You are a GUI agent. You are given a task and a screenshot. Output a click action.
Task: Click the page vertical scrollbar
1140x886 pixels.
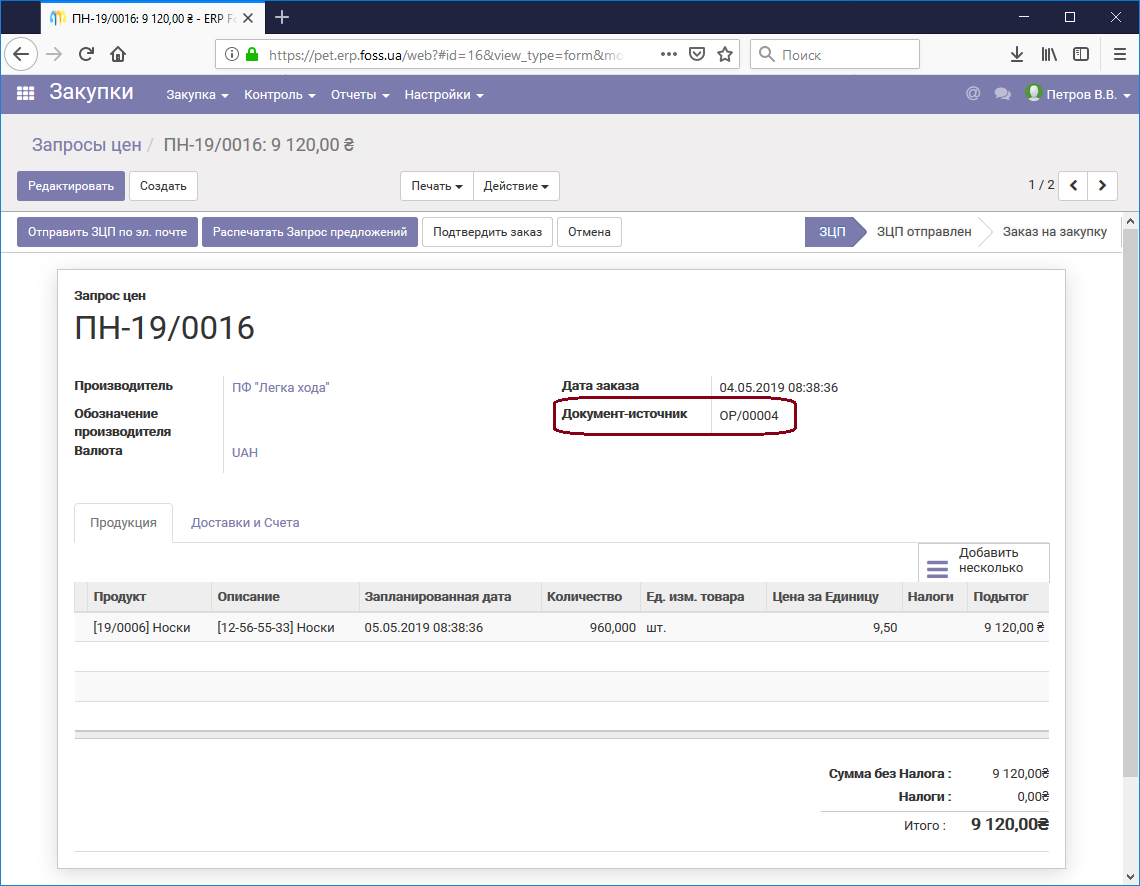click(x=1130, y=502)
